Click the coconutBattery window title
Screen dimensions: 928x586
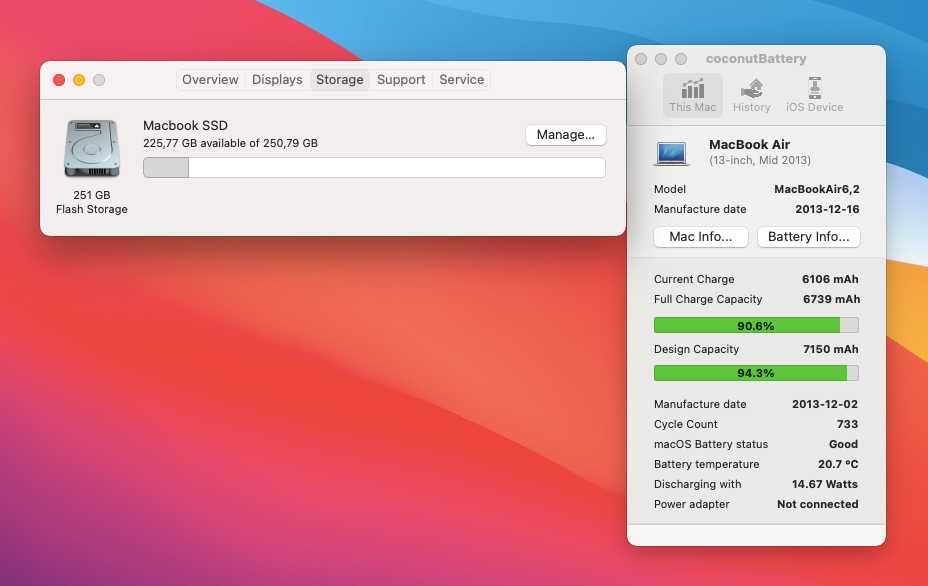point(756,59)
